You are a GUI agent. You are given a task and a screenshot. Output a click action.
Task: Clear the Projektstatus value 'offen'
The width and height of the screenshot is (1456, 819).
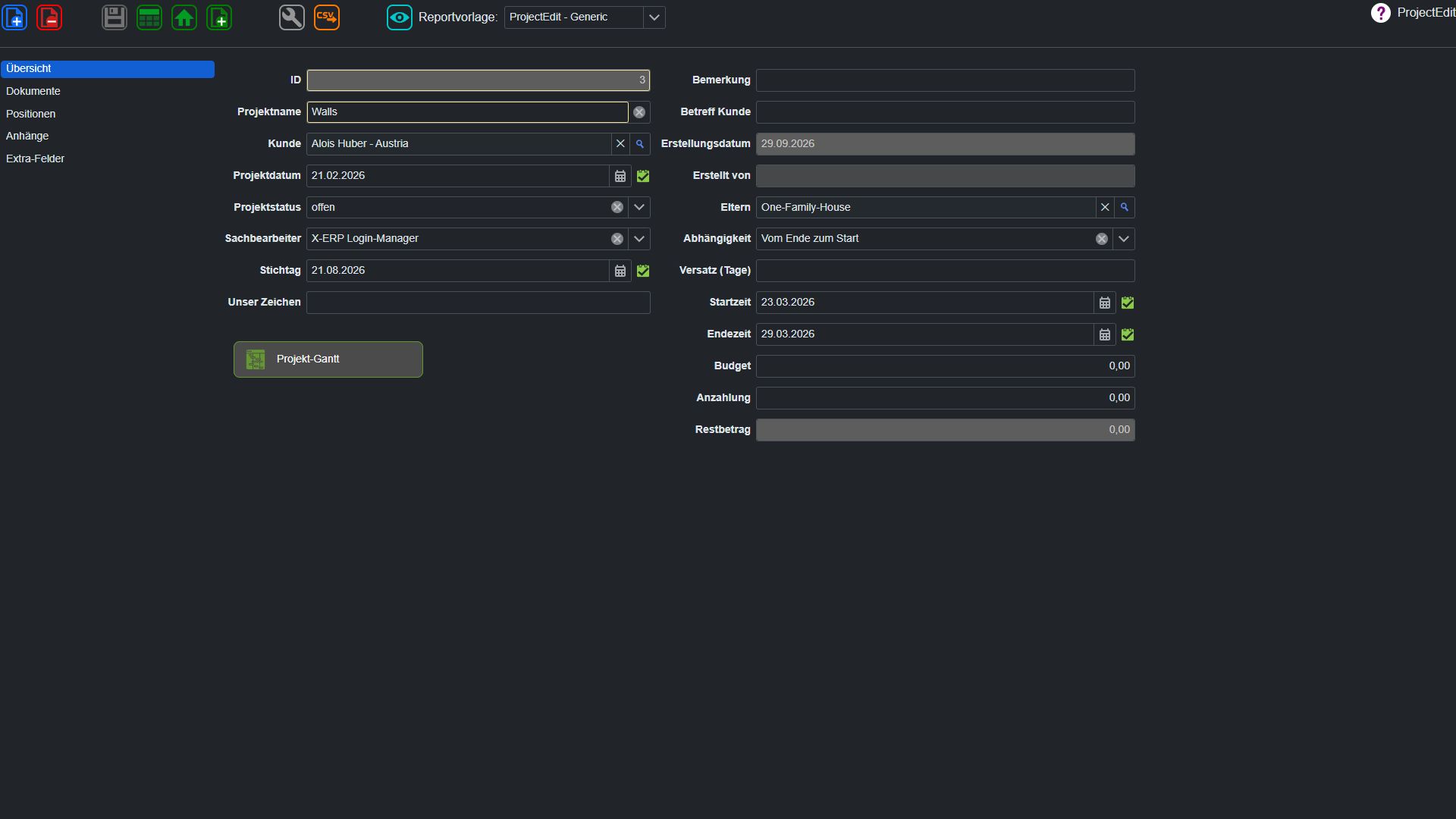617,207
